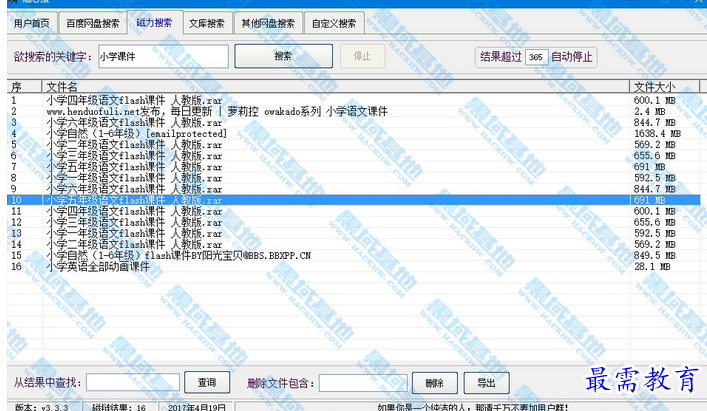Switch to 百度网盘搜索 tab
Viewport: 707px width, 411px height.
coord(92,23)
